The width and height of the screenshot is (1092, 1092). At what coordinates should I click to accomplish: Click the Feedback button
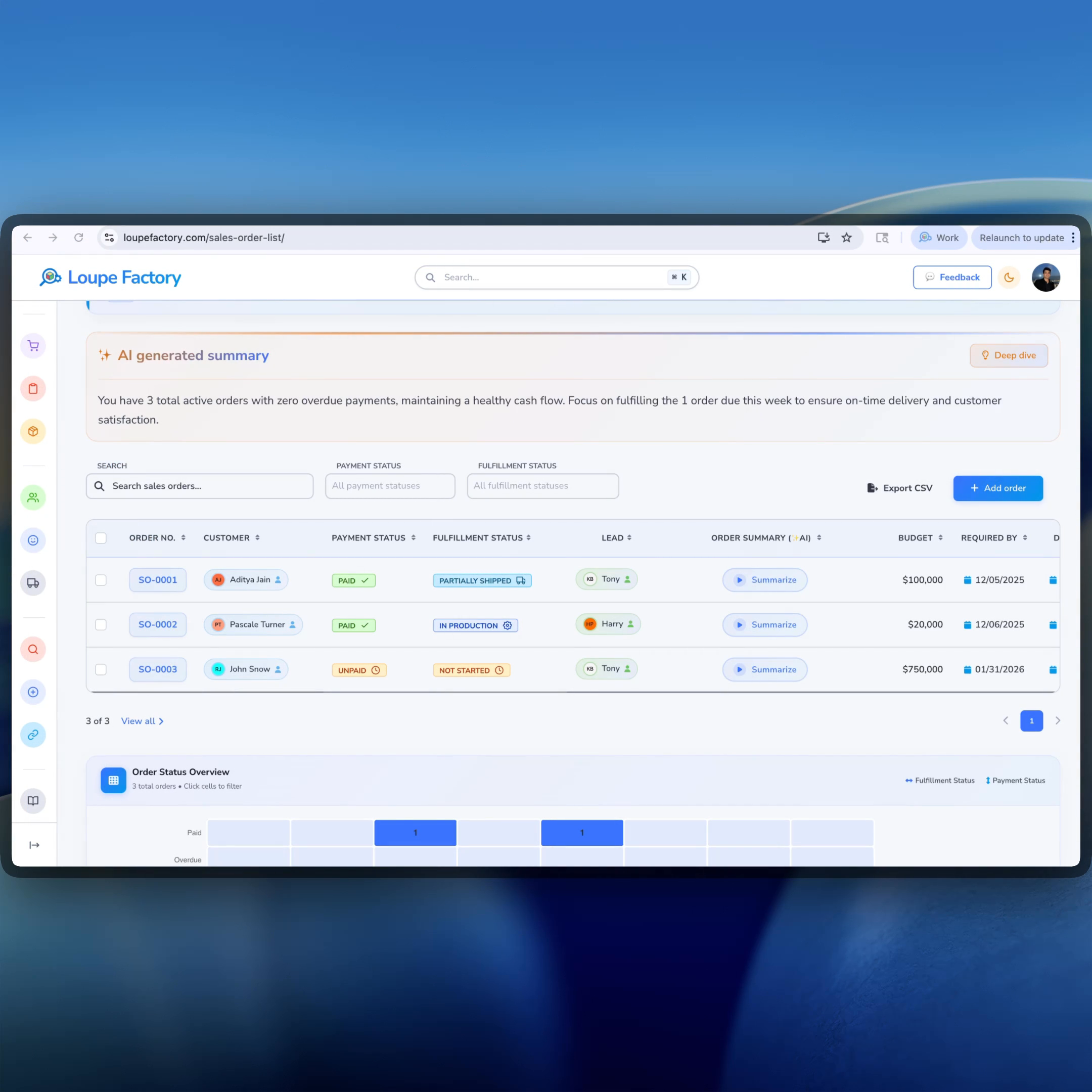(x=952, y=278)
